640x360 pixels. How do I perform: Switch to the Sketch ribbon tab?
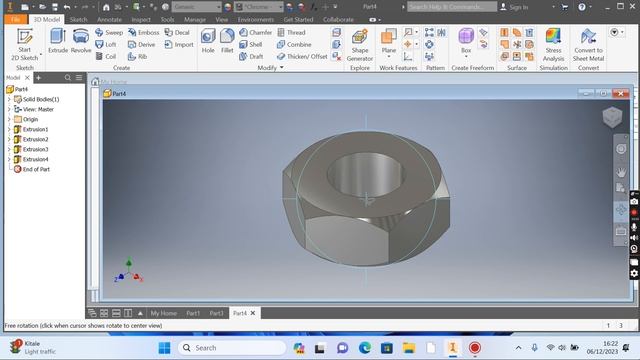click(x=78, y=19)
